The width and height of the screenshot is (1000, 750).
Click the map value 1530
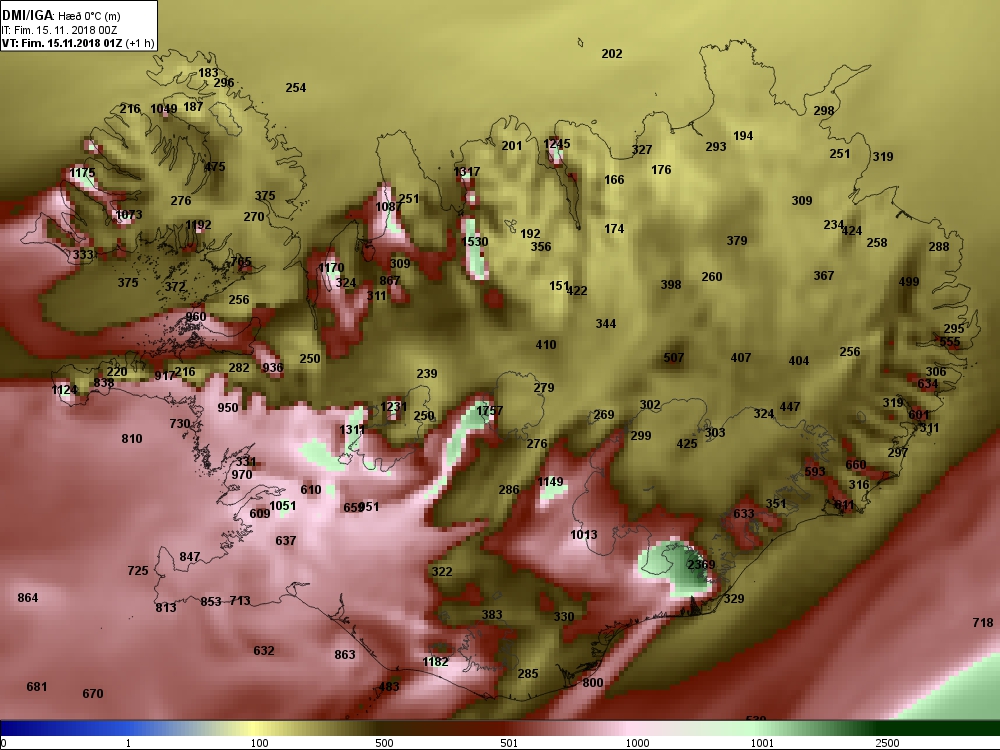point(474,242)
